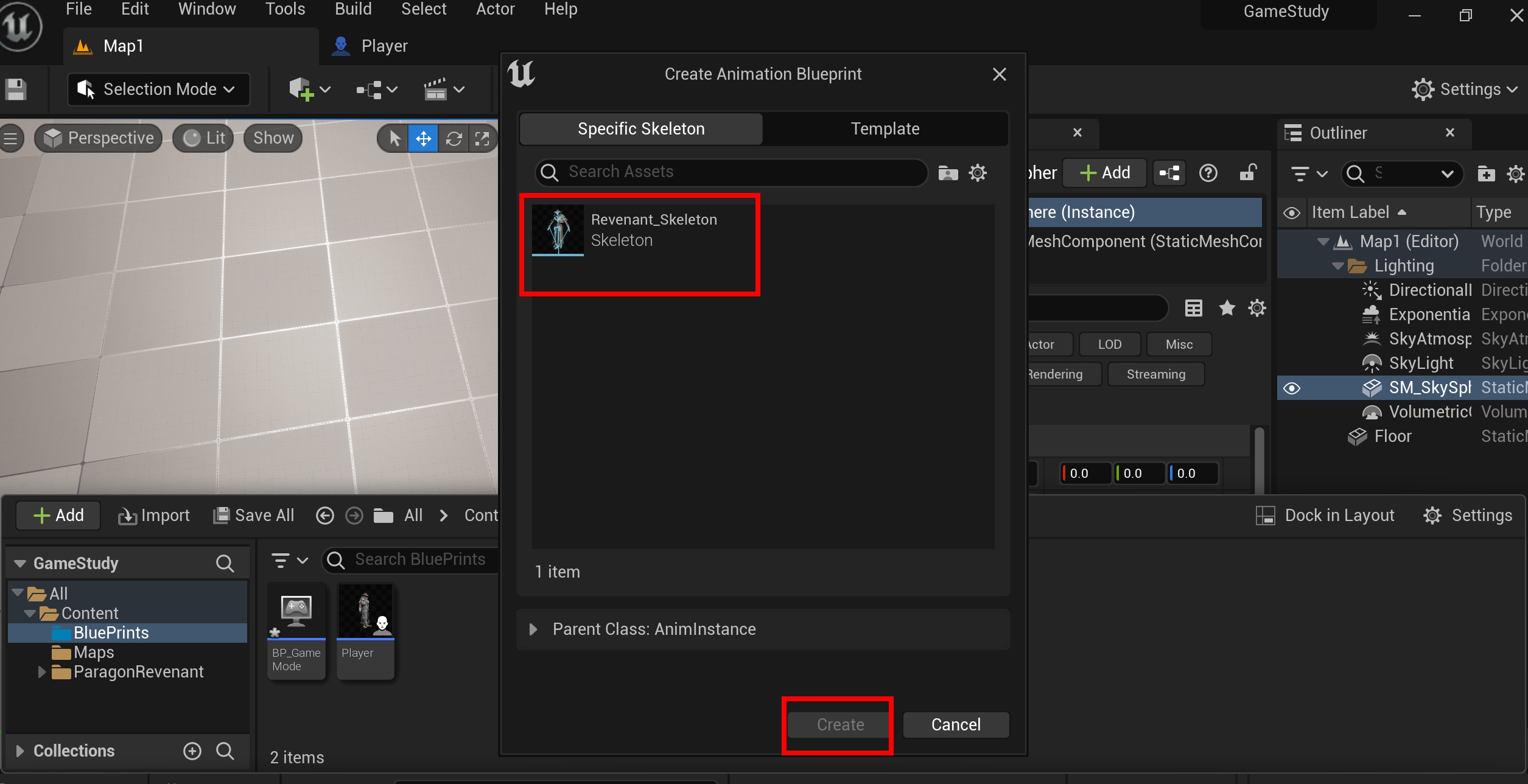Click the green Add button in Content Browser
This screenshot has width=1528, height=784.
(x=58, y=516)
